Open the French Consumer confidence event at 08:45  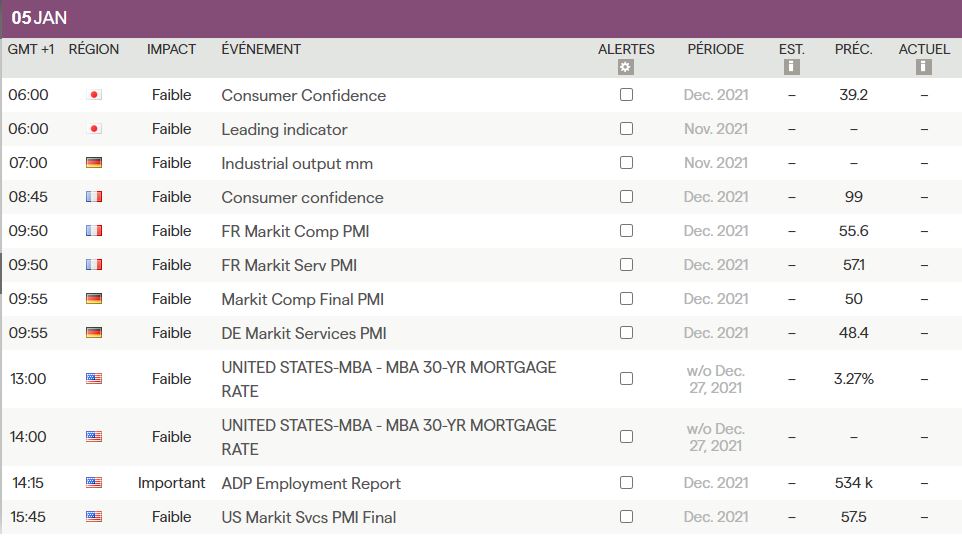coord(302,197)
